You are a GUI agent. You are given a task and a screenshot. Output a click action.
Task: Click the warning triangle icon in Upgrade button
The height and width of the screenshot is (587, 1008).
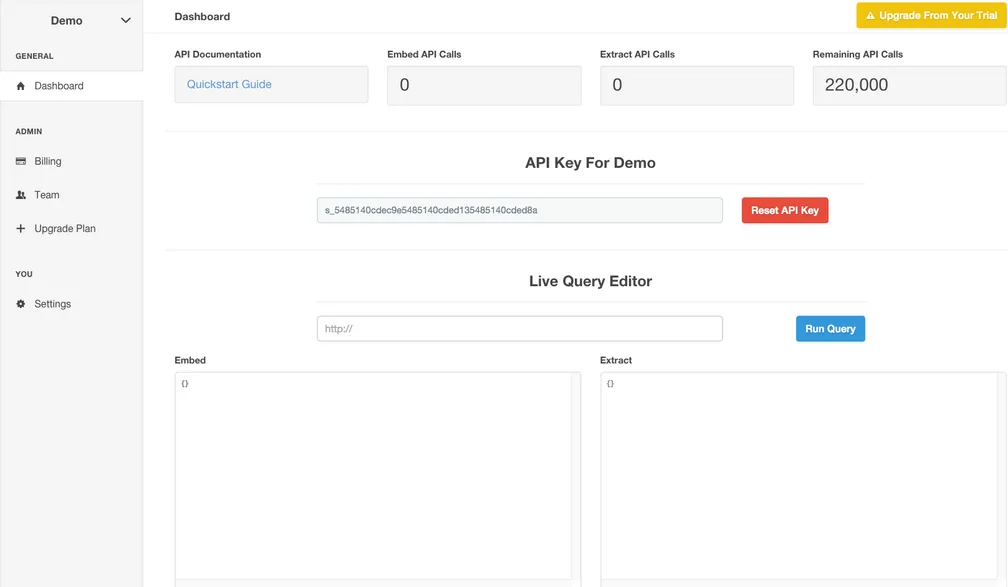click(870, 15)
